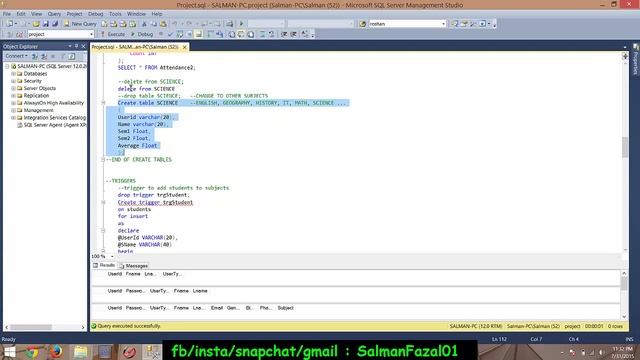
Task: Collapse the Create trigger trgStudent code block
Action: tap(103, 202)
